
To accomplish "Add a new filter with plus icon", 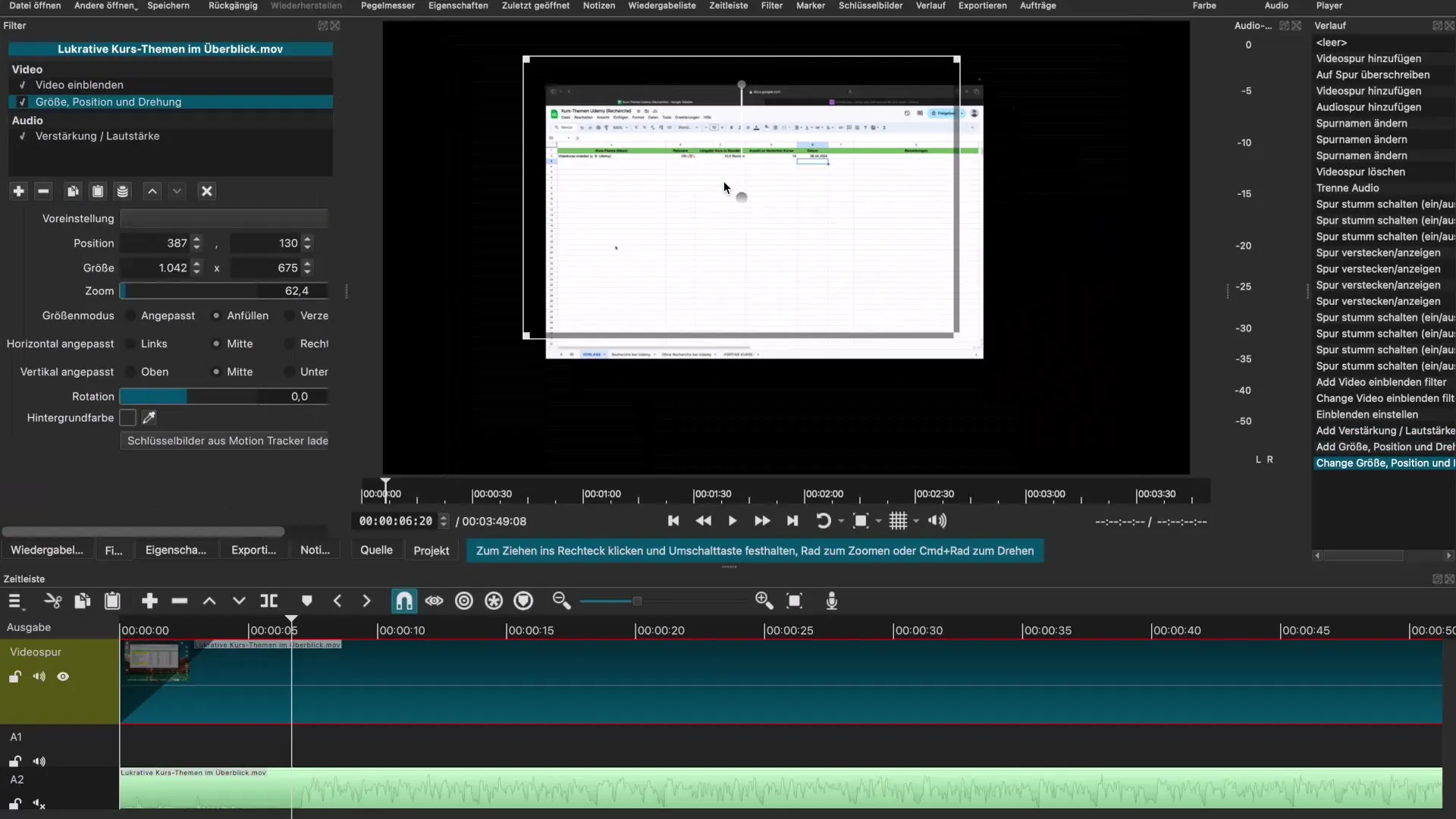I will [19, 191].
